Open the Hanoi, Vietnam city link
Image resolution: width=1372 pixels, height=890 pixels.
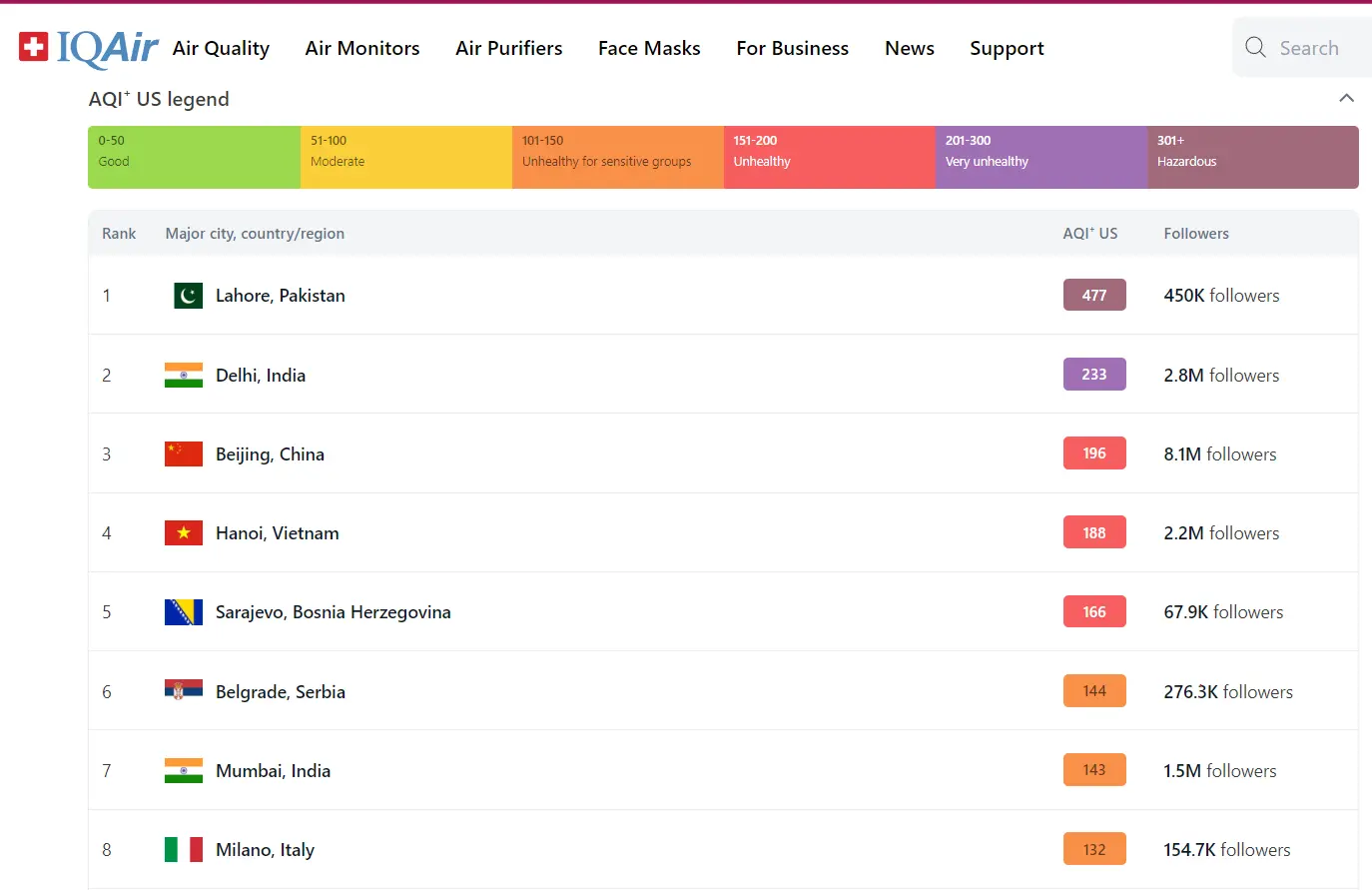pyautogui.click(x=278, y=533)
